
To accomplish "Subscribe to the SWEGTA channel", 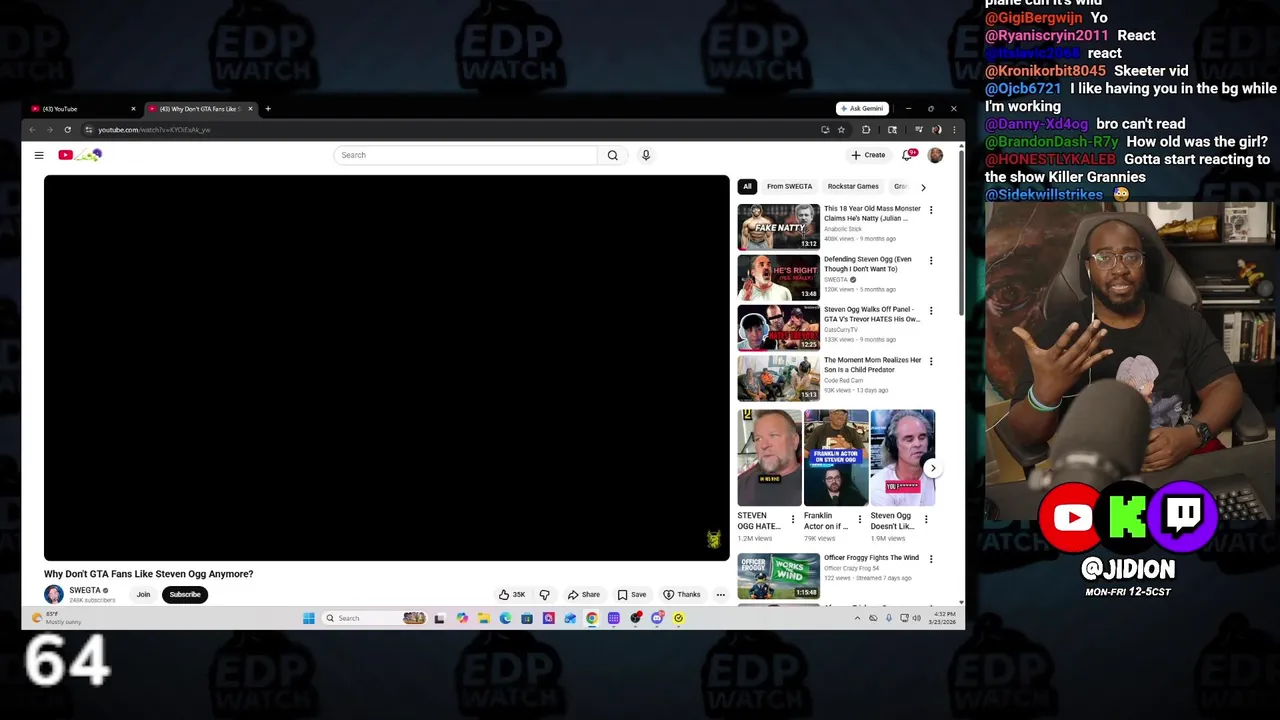I will point(185,594).
